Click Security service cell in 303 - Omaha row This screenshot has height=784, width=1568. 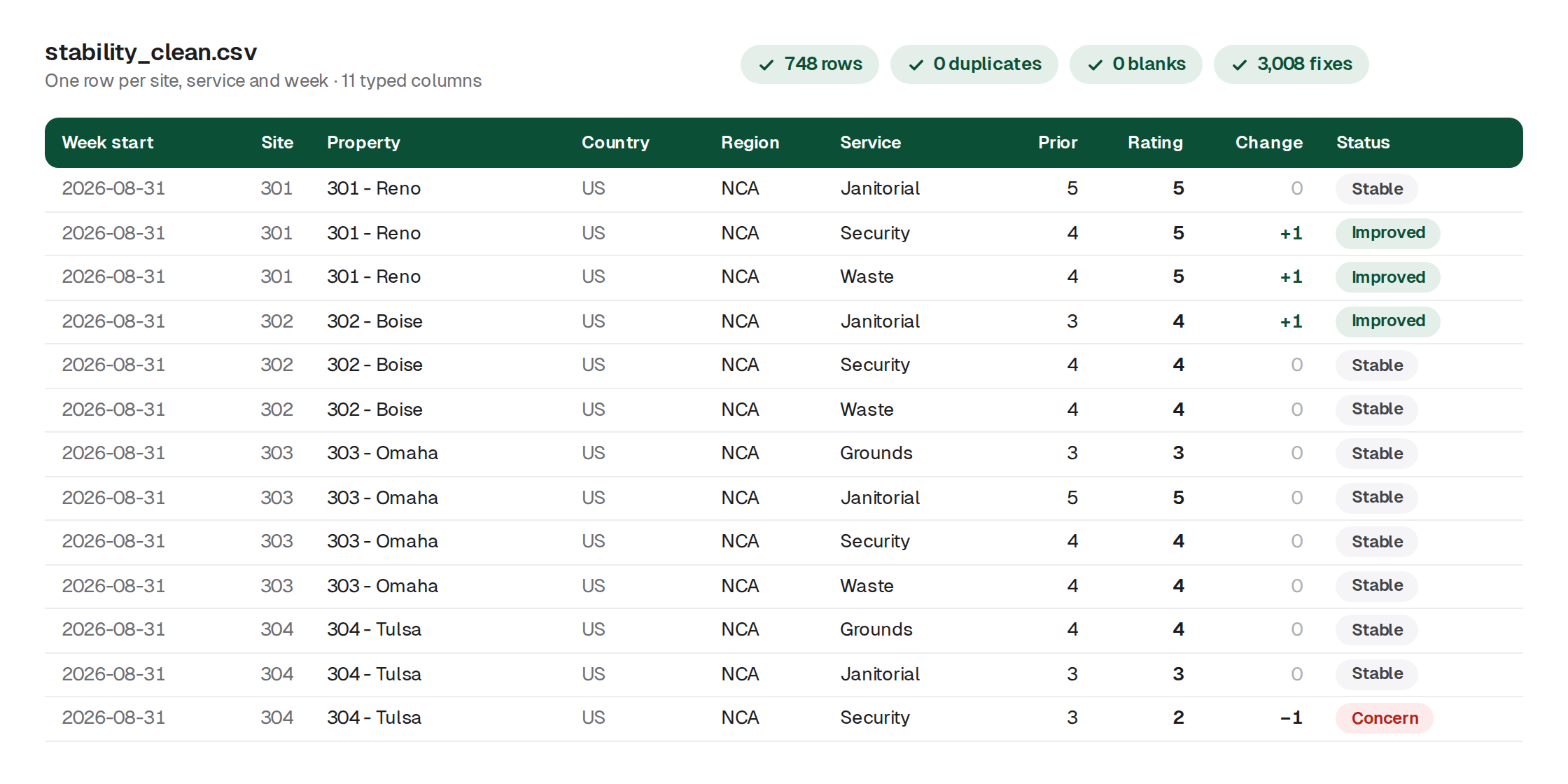[x=875, y=542]
